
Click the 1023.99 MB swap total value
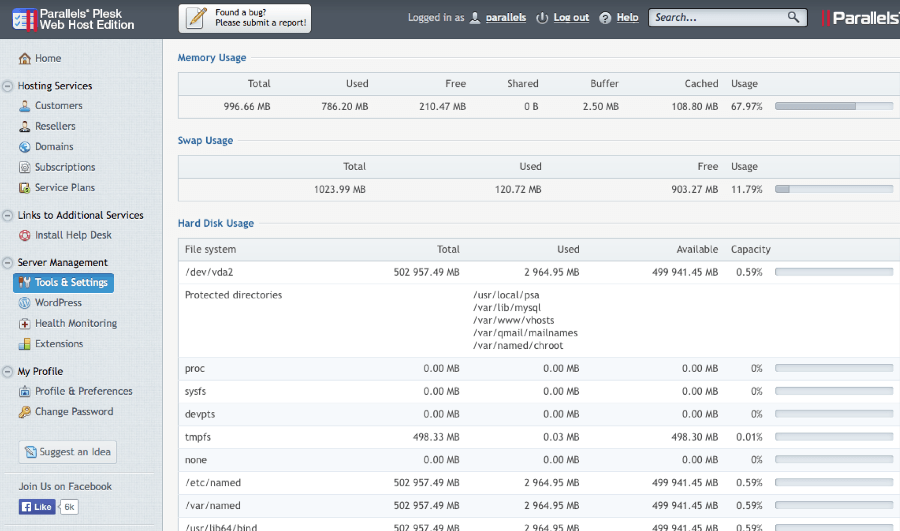(x=340, y=189)
